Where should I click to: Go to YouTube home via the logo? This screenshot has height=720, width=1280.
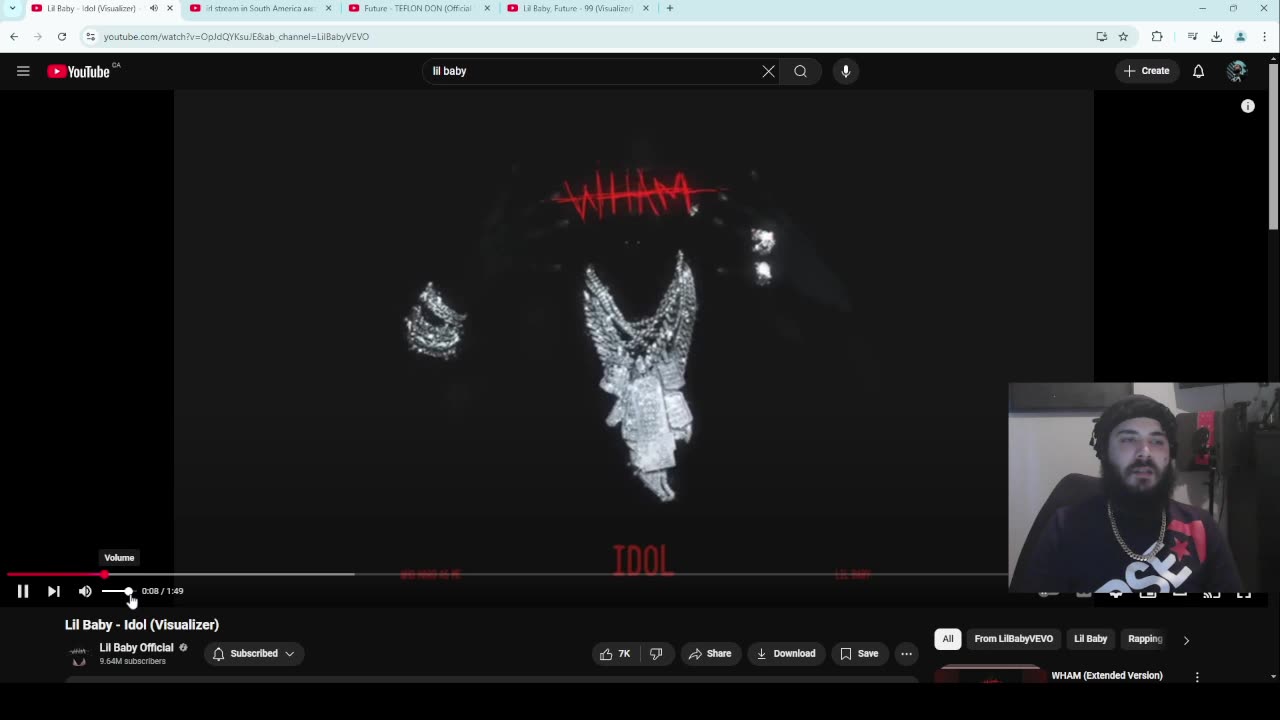[79, 71]
